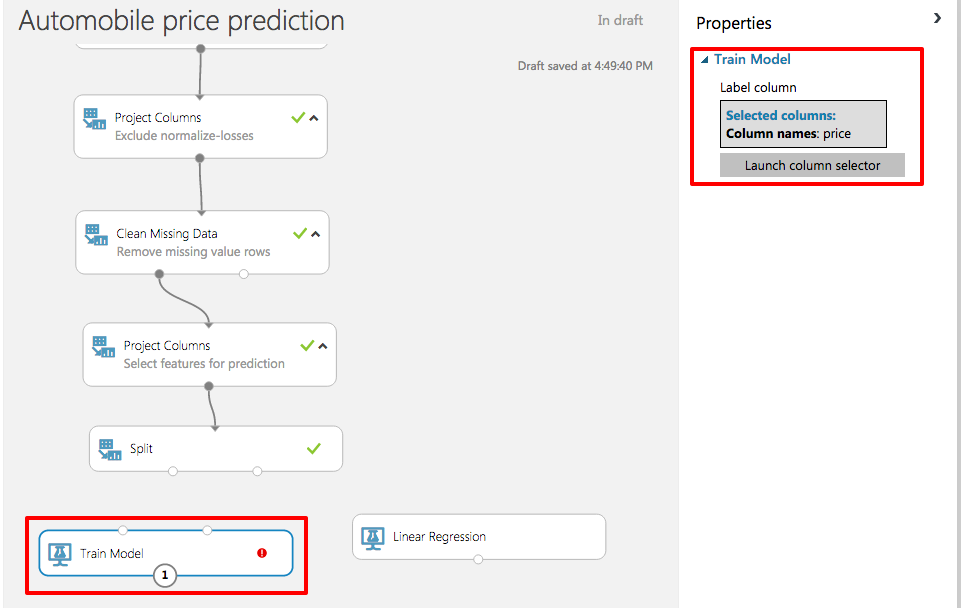The height and width of the screenshot is (608, 961).
Task: Launch the column selector
Action: coord(812,165)
